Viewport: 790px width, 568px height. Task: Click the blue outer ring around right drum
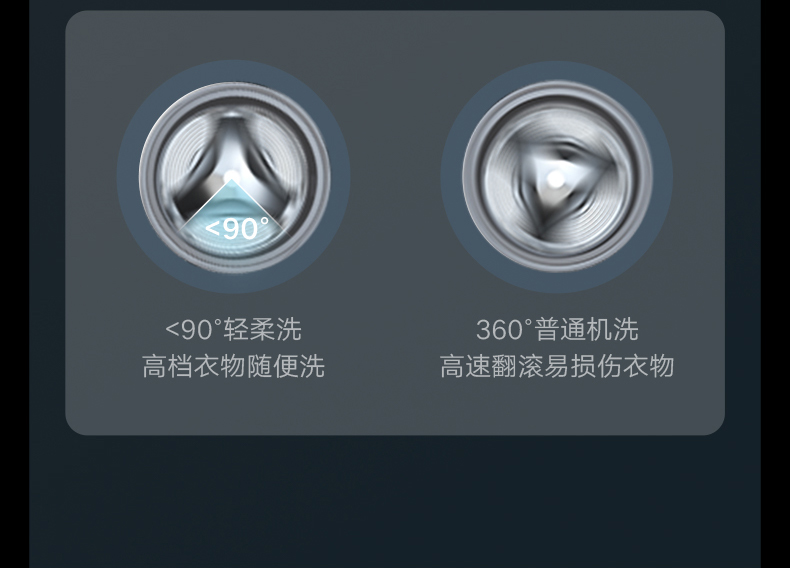(x=557, y=71)
